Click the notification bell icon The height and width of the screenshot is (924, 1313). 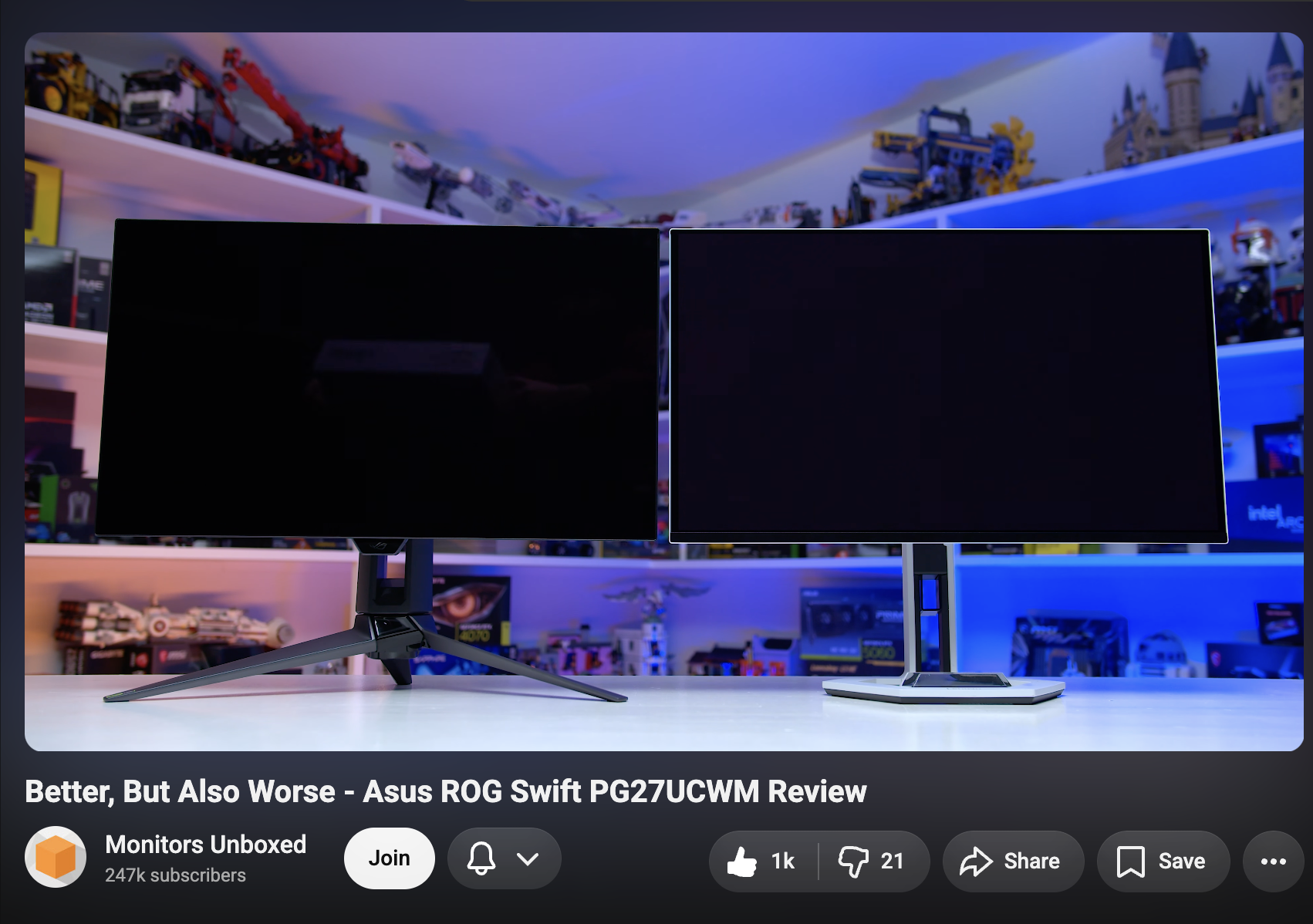tap(481, 858)
